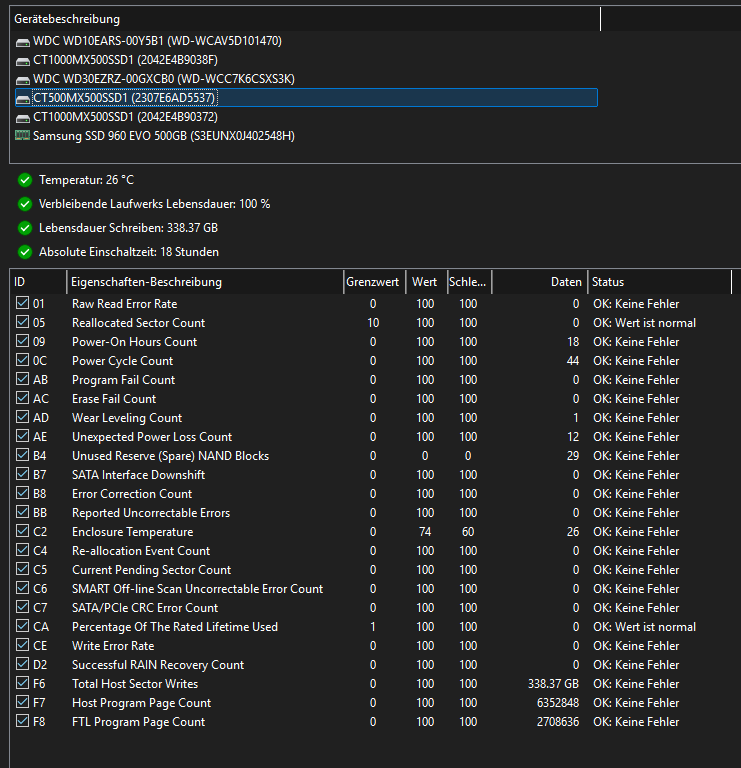
Task: Toggle checkbox for AD Wear Leveling Count
Action: pos(22,417)
